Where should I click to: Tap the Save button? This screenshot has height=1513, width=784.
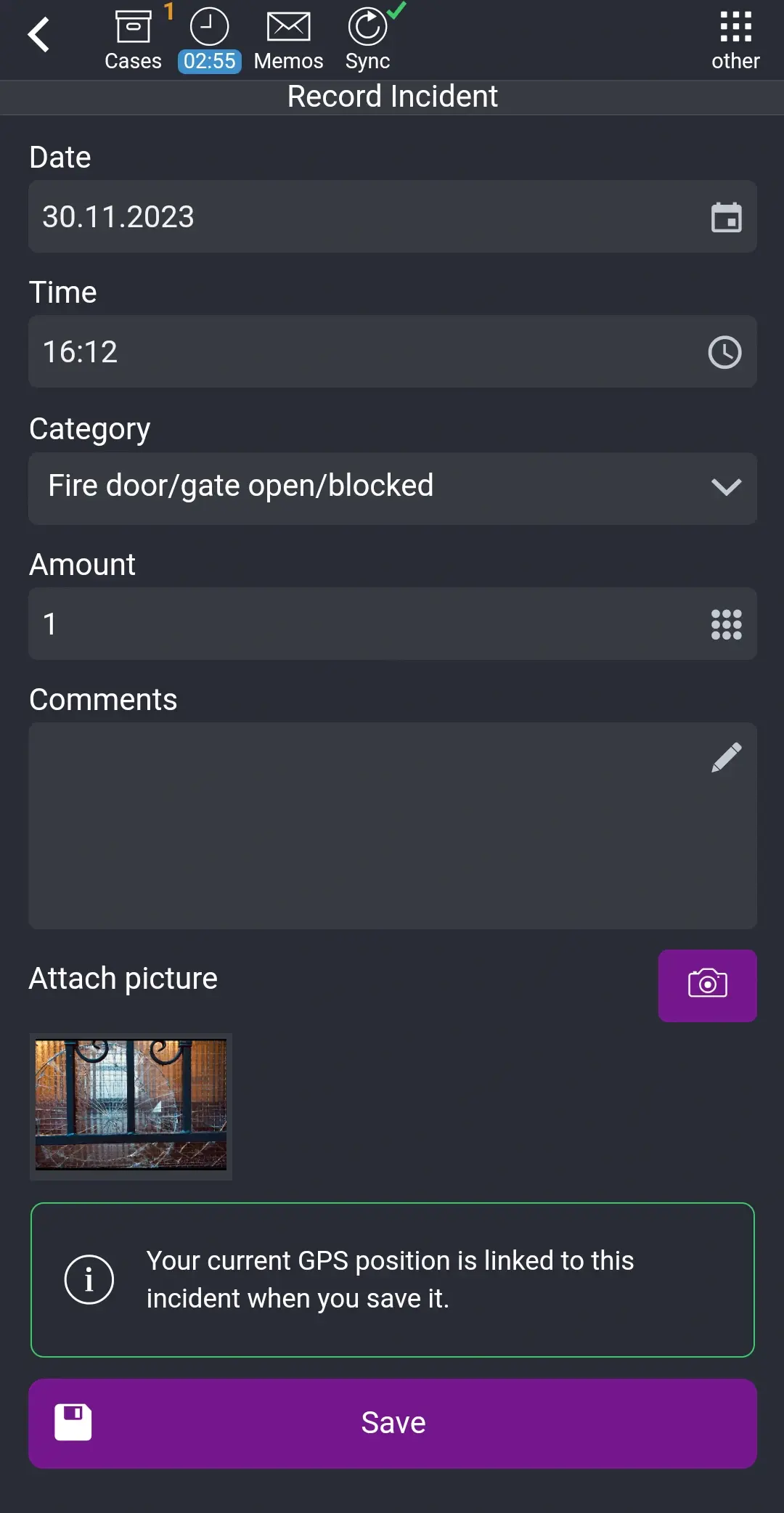pyautogui.click(x=392, y=1422)
